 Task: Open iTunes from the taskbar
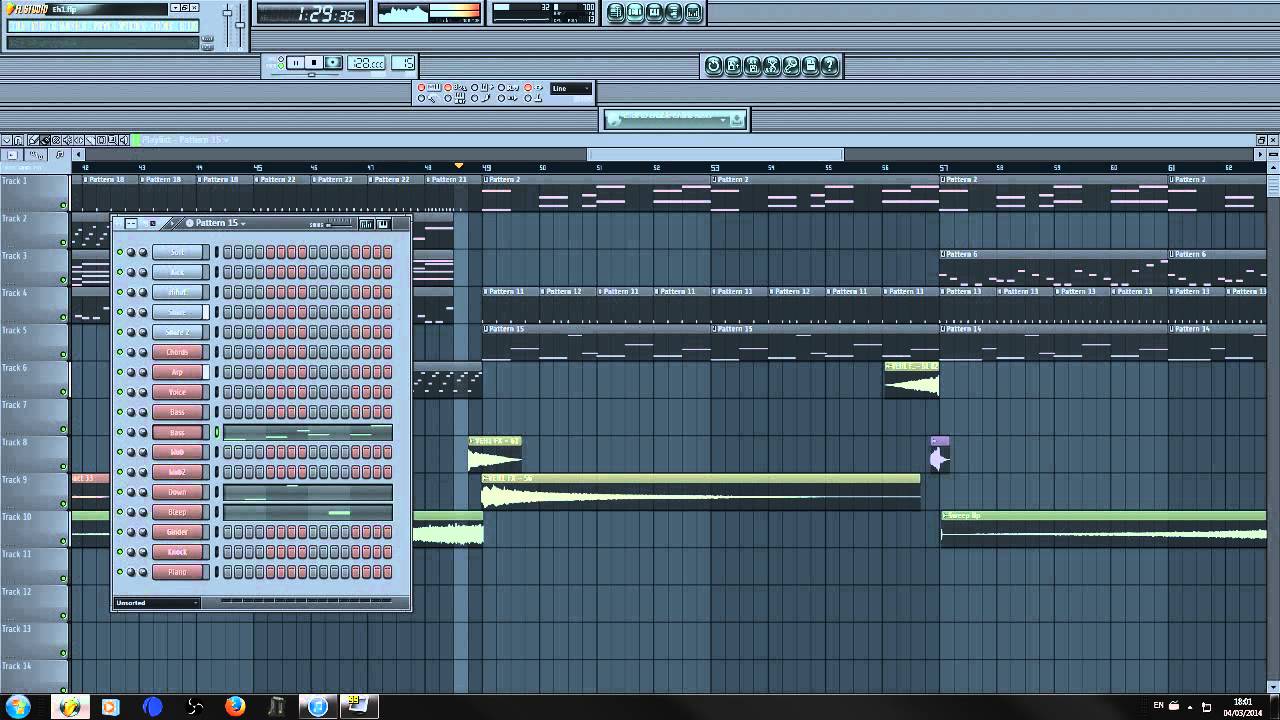click(x=317, y=707)
